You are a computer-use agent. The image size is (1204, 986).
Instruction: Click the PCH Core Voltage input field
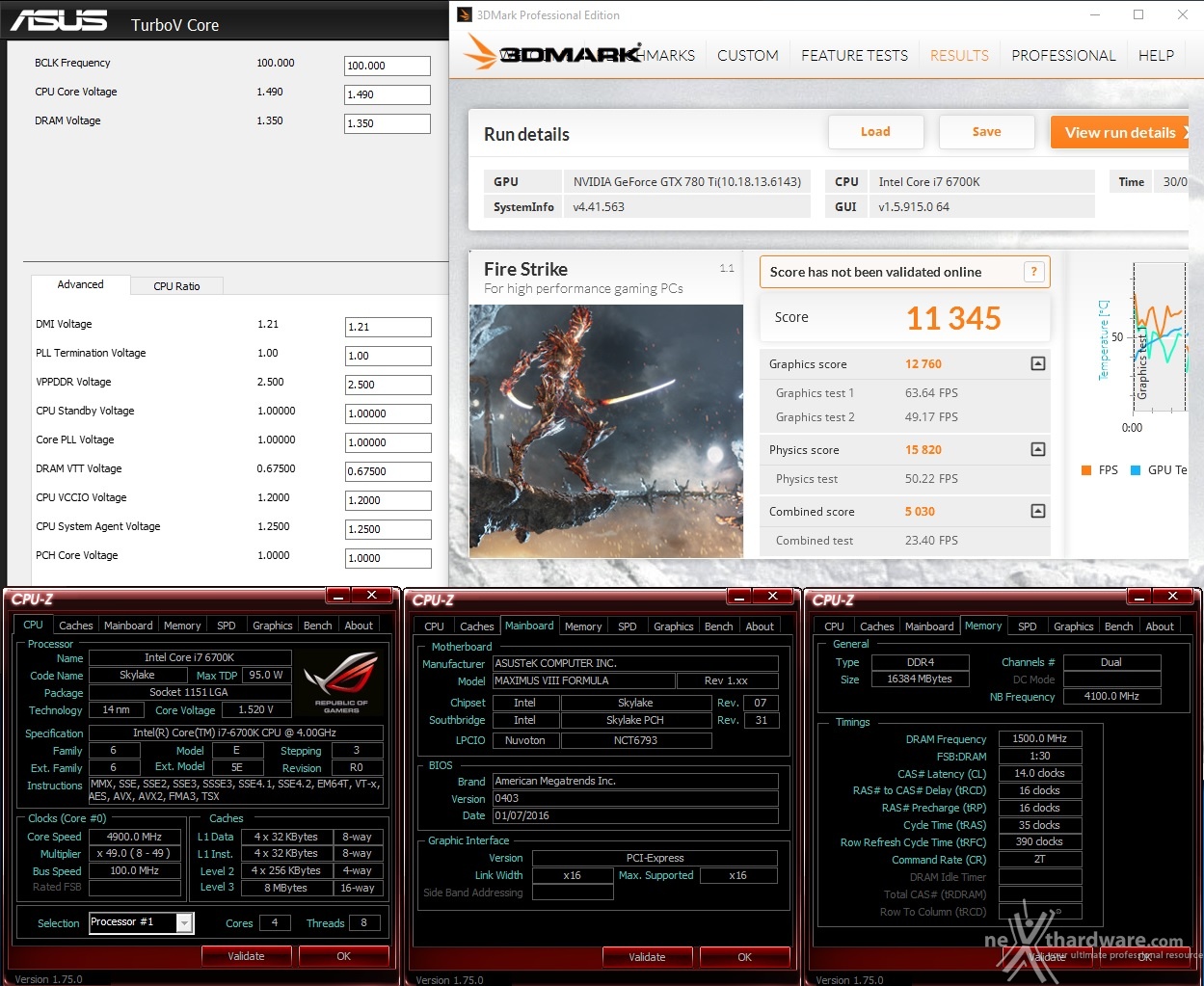(388, 558)
